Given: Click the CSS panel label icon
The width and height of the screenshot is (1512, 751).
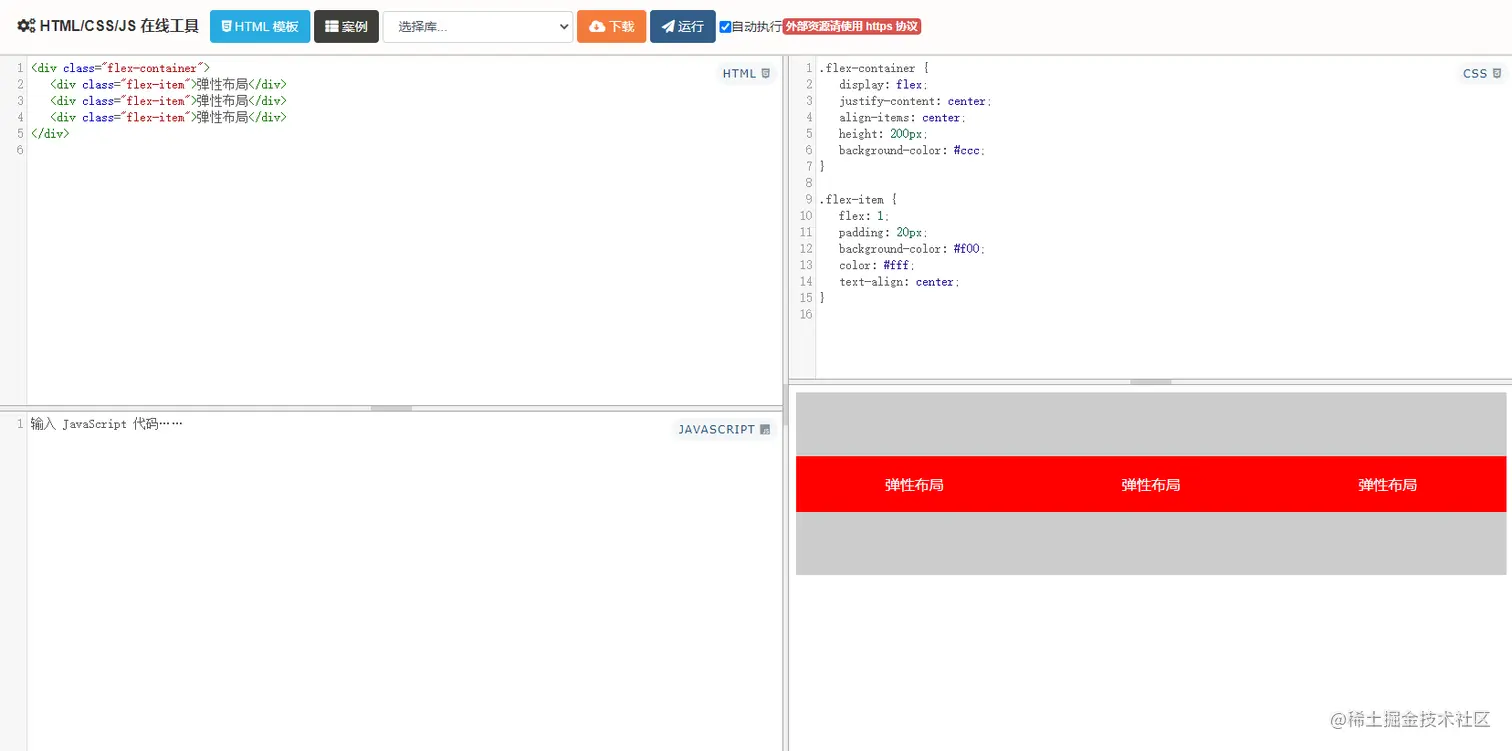Looking at the screenshot, I should click(x=1497, y=73).
